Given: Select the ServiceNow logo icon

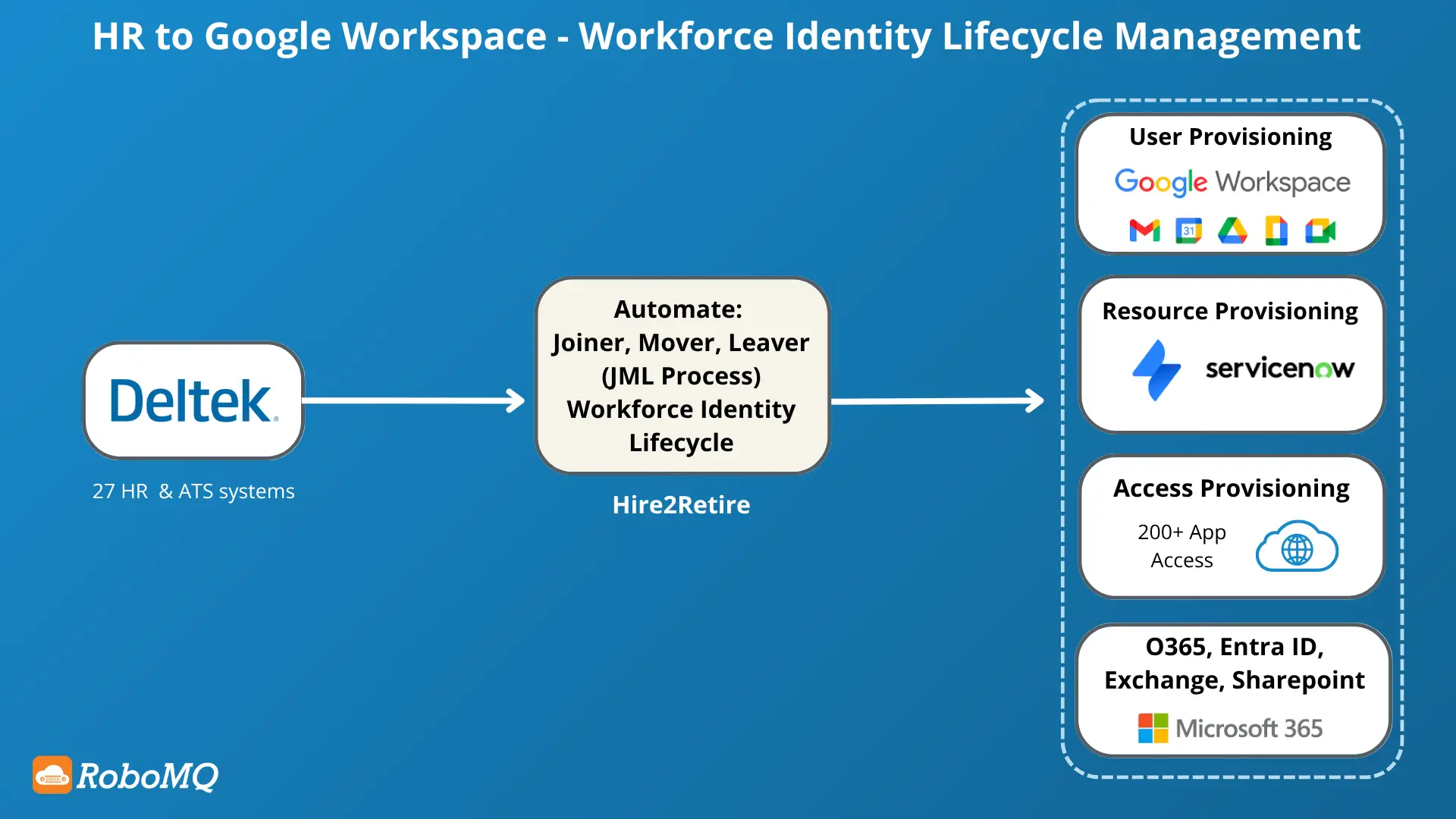Looking at the screenshot, I should click(x=1156, y=369).
